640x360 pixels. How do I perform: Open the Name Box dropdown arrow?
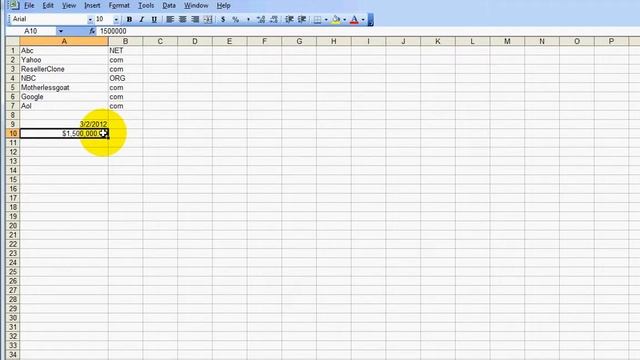(60, 31)
